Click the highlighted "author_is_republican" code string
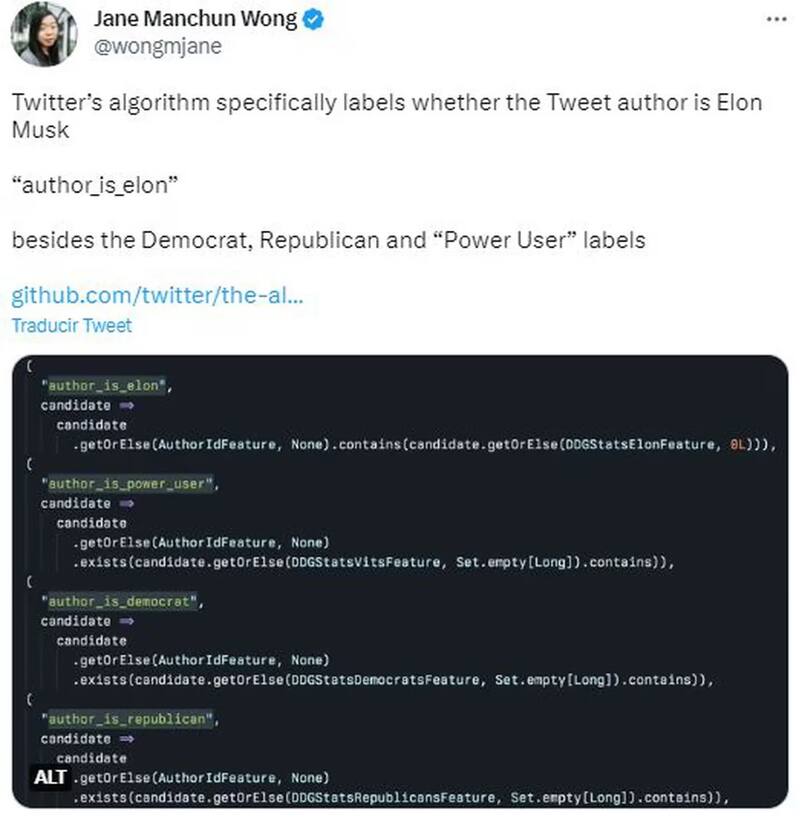The width and height of the screenshot is (800, 822). coord(127,719)
